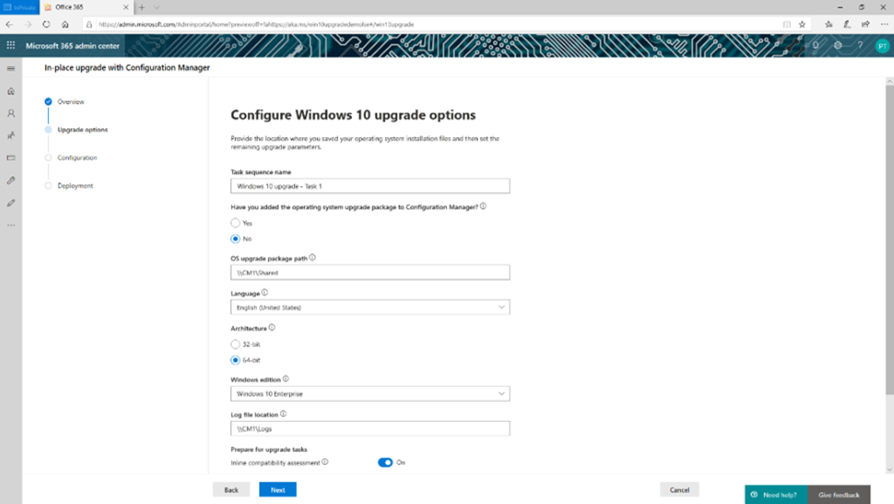Screen dimensions: 894x504
Task: Go to the Overview wizard step
Action: (71, 101)
